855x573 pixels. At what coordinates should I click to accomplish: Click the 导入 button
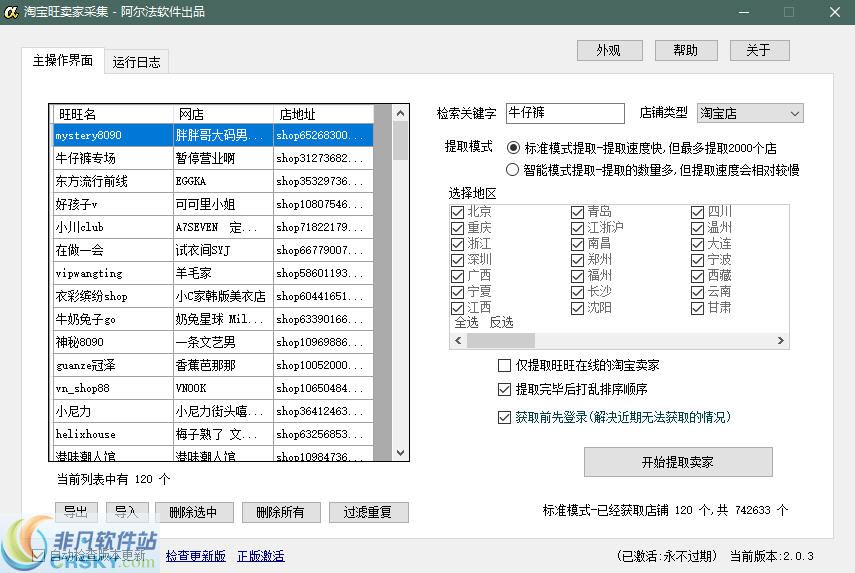127,512
